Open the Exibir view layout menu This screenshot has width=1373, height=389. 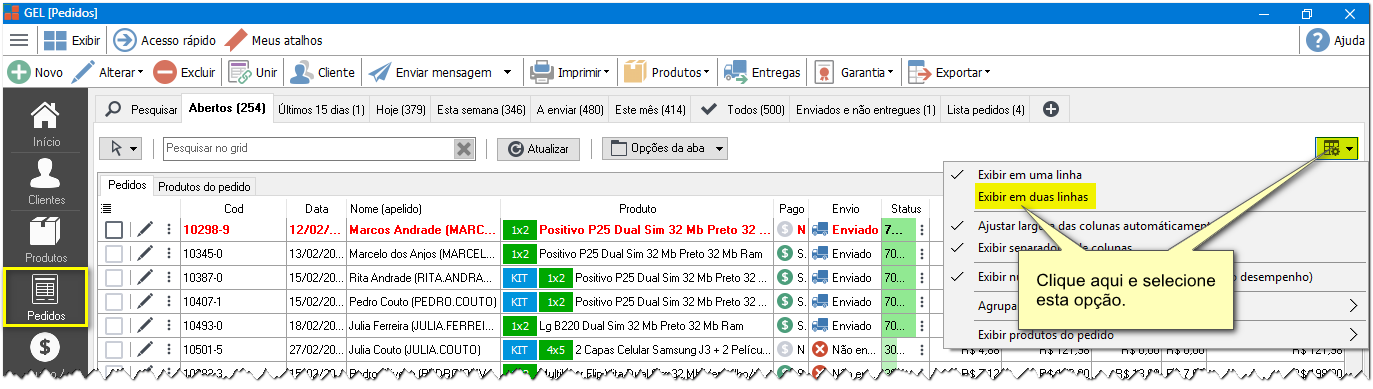click(72, 40)
